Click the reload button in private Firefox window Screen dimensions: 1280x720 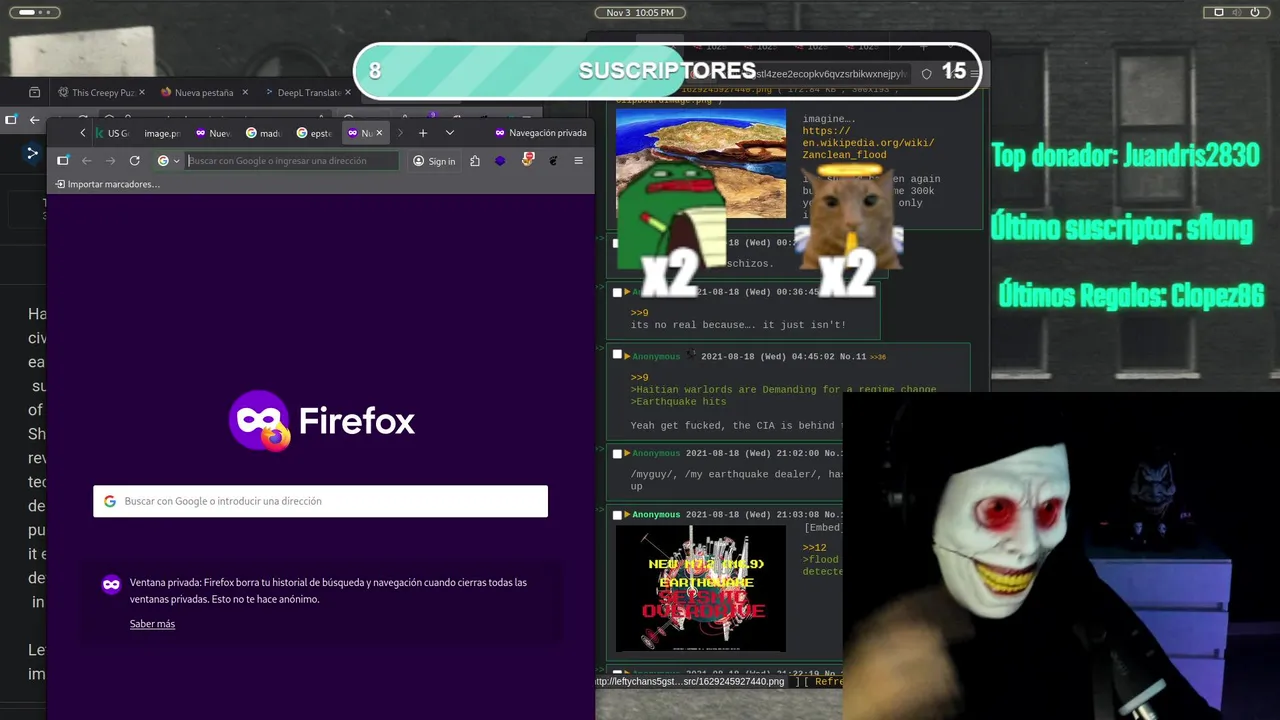[x=134, y=161]
